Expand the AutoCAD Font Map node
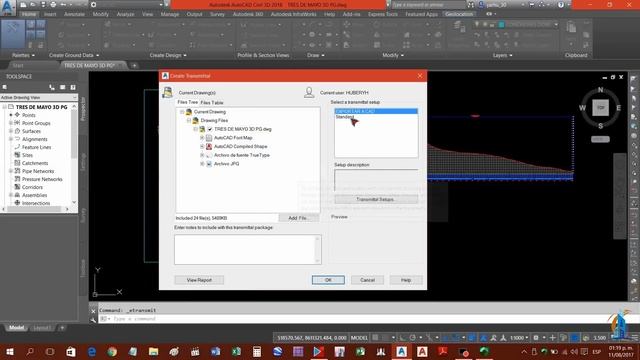Viewport: 640px width, 360px height. (202, 138)
